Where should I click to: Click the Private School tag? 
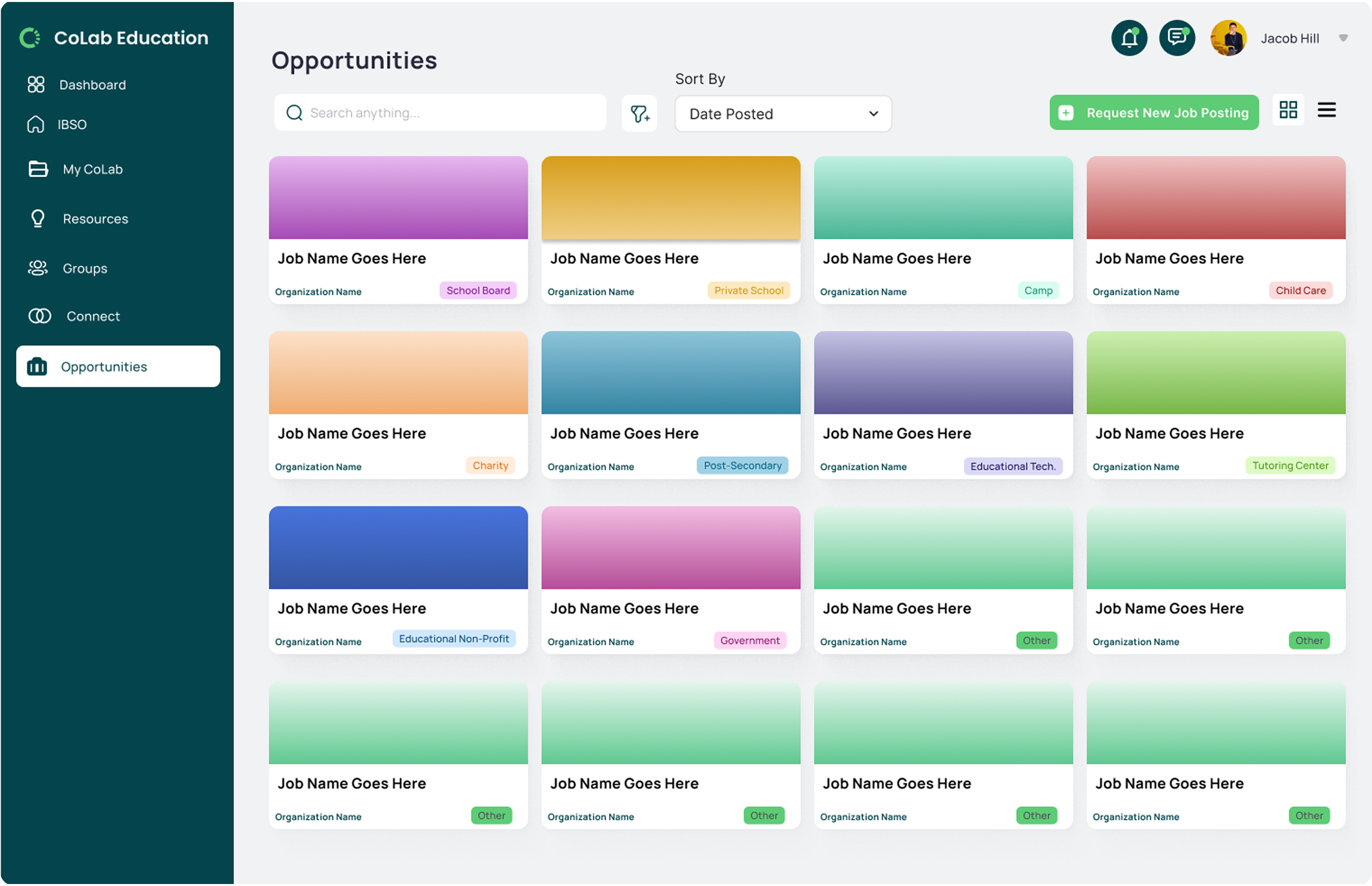748,290
